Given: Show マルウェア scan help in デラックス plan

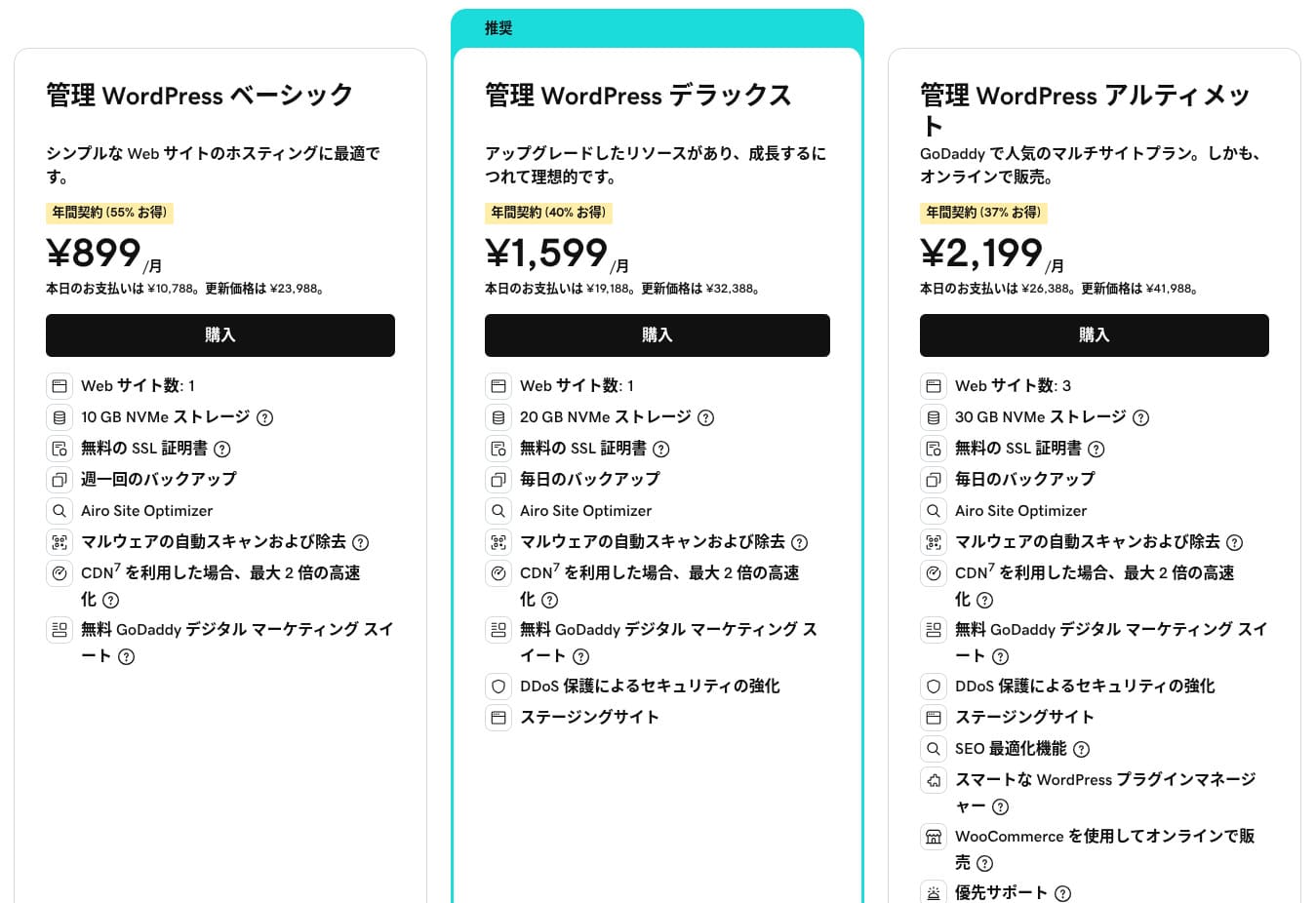Looking at the screenshot, I should coord(800,543).
